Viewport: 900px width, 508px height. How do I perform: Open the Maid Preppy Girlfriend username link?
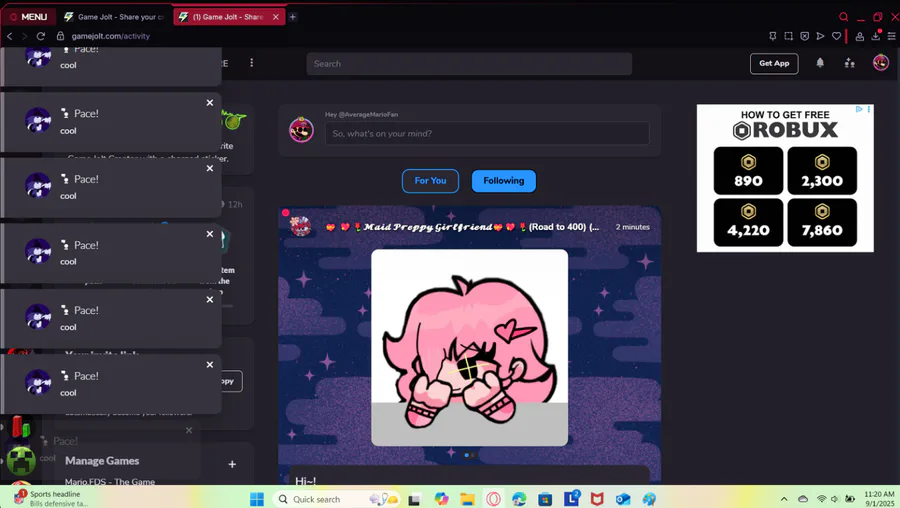pos(461,227)
